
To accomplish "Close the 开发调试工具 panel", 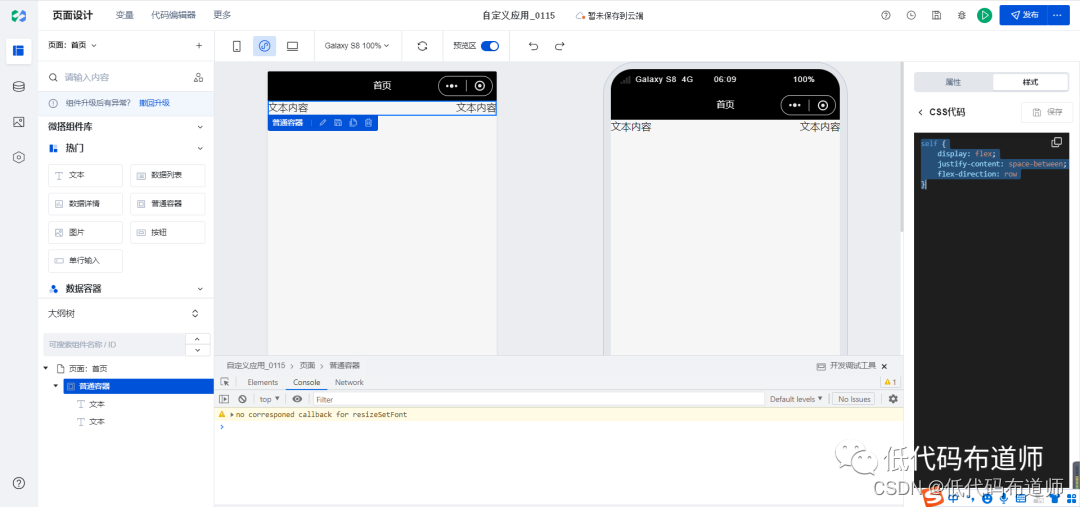I will click(x=884, y=366).
